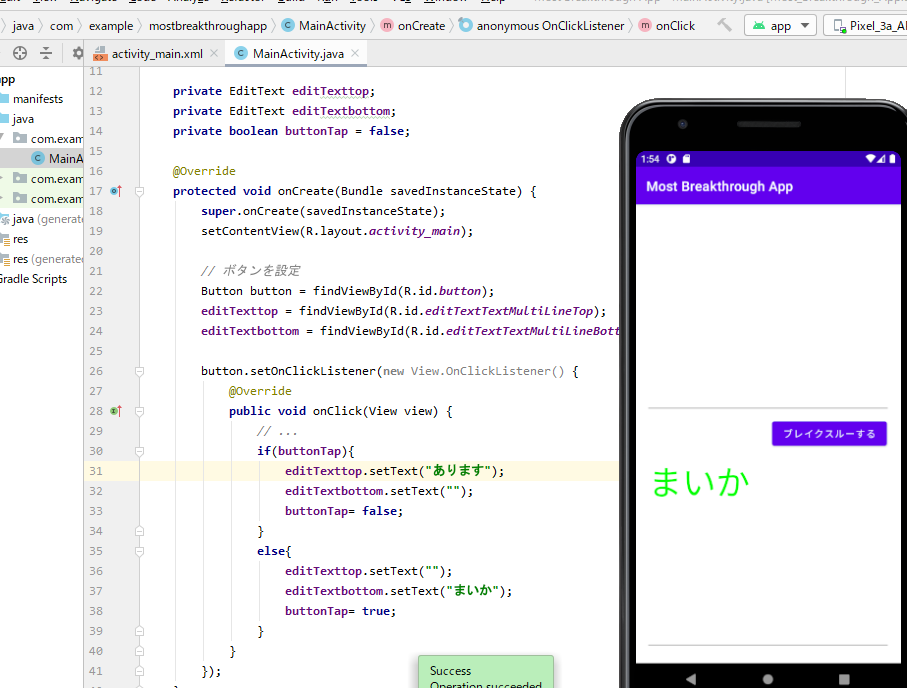The height and width of the screenshot is (688, 907).
Task: Click the Make Project hammer icon
Action: coord(724,25)
